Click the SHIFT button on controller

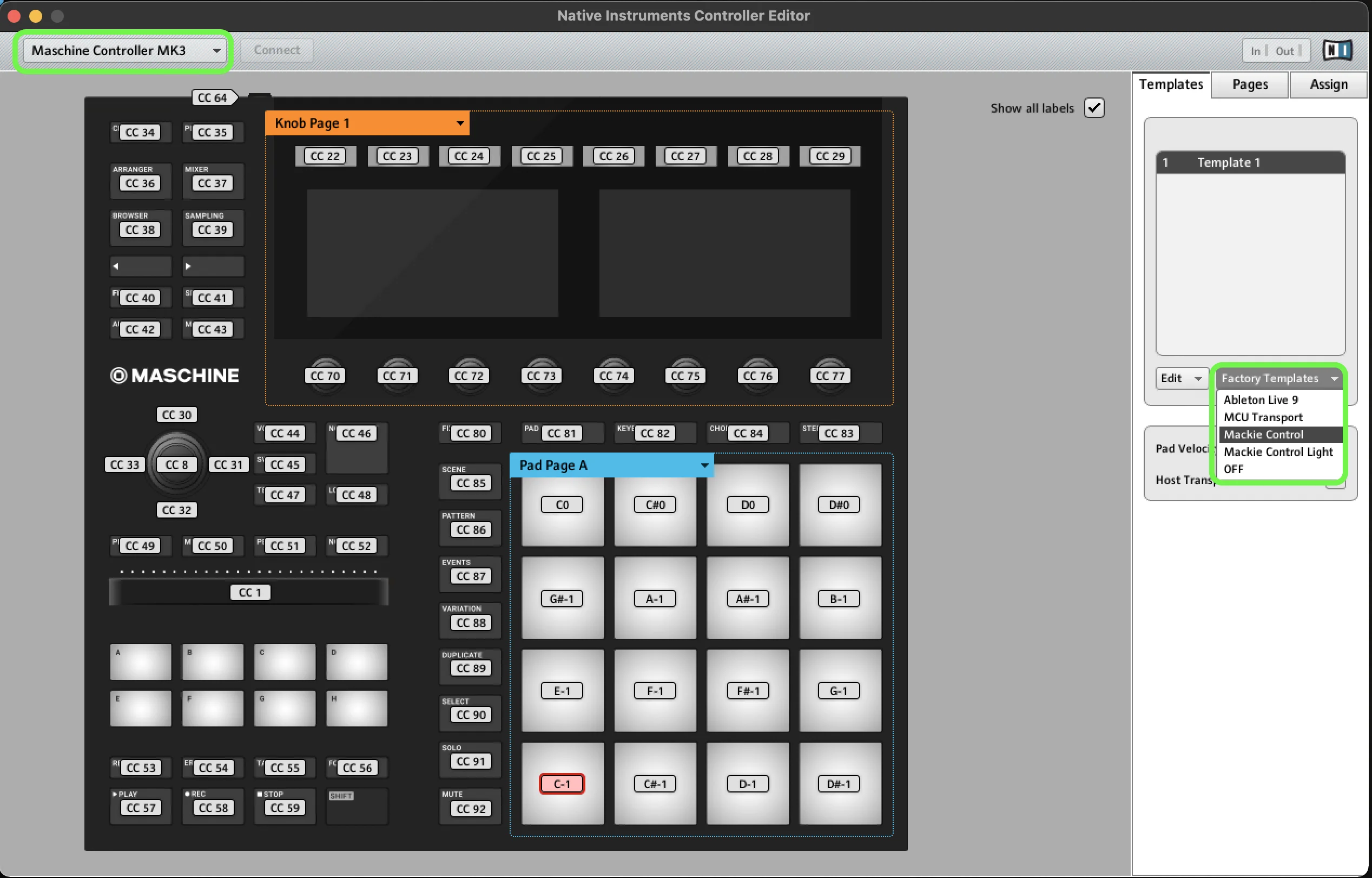(357, 806)
